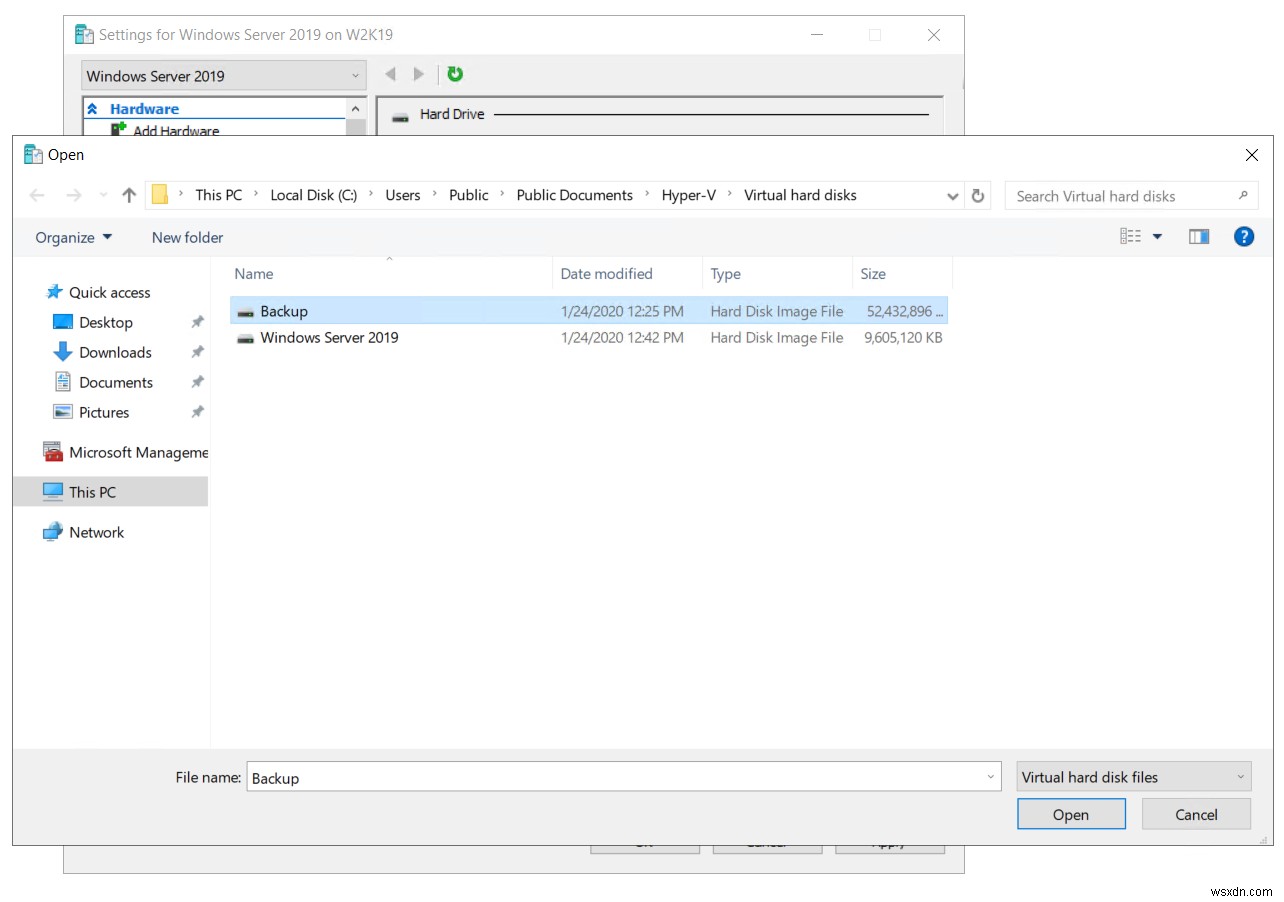The height and width of the screenshot is (902, 1284).
Task: Click the Open button
Action: [x=1070, y=813]
